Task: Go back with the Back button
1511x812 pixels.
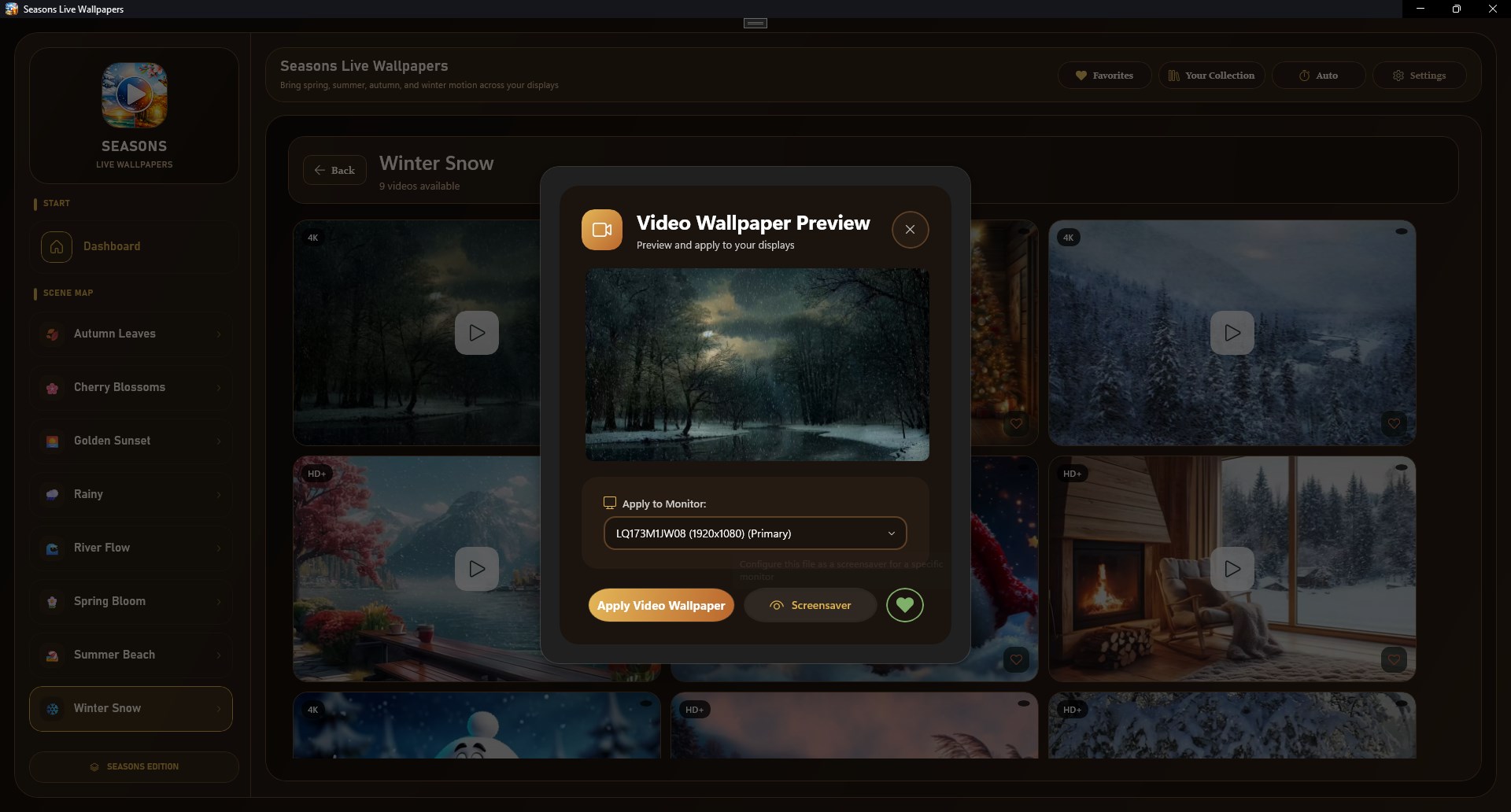Action: point(334,170)
